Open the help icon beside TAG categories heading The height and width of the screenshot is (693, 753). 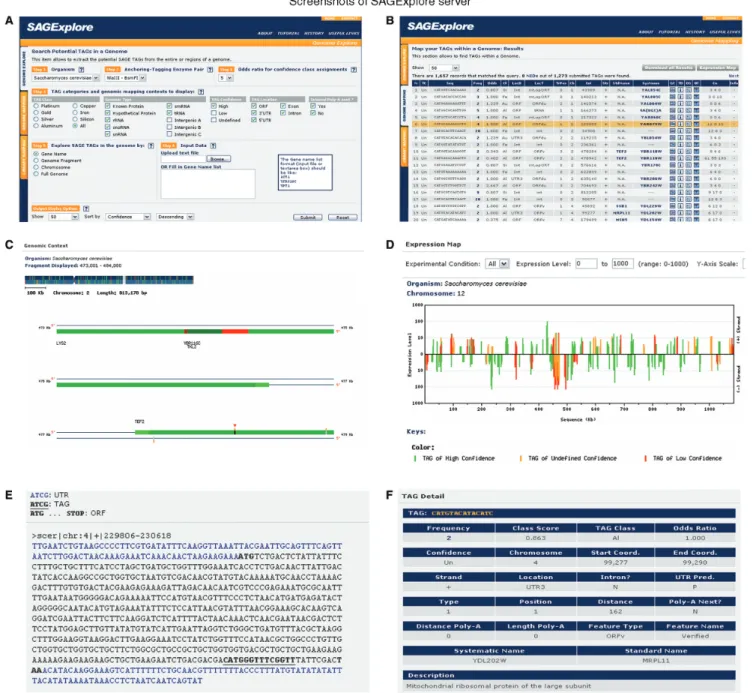(x=201, y=91)
